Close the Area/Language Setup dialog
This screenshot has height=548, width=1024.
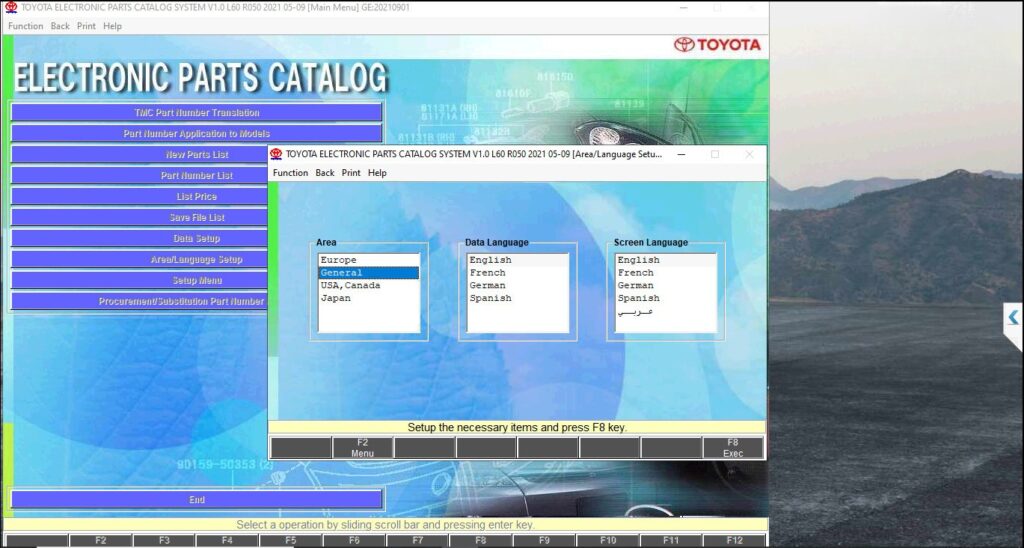click(x=749, y=154)
